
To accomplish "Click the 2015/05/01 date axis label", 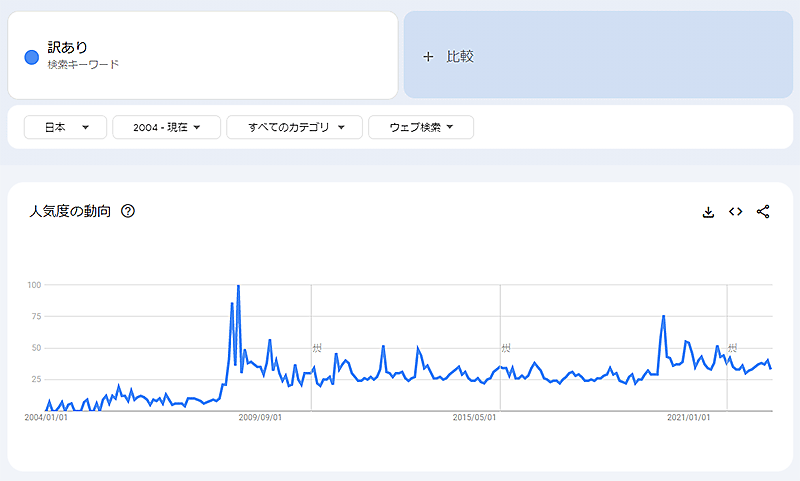I will tap(476, 417).
